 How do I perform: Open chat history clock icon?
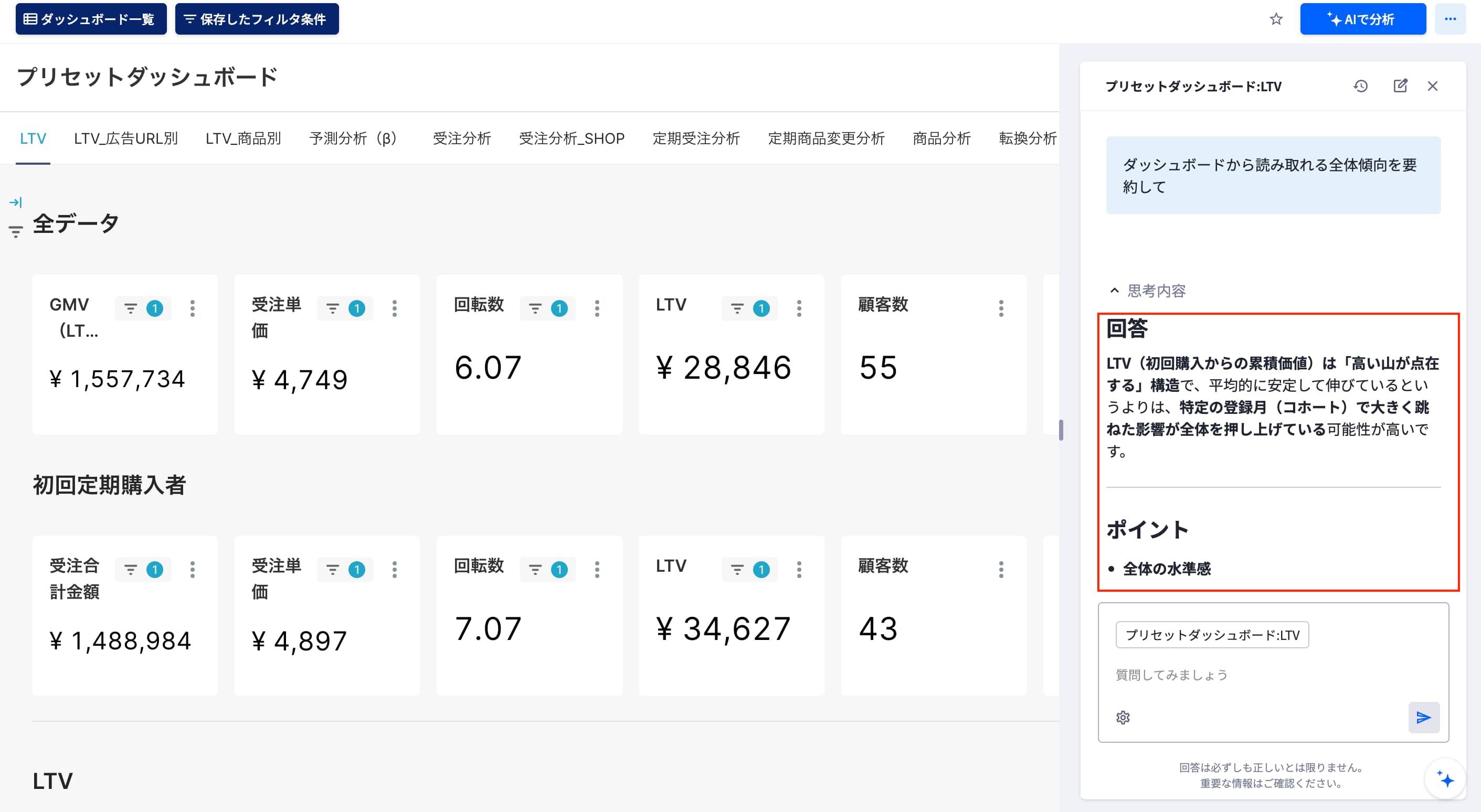pos(1360,86)
